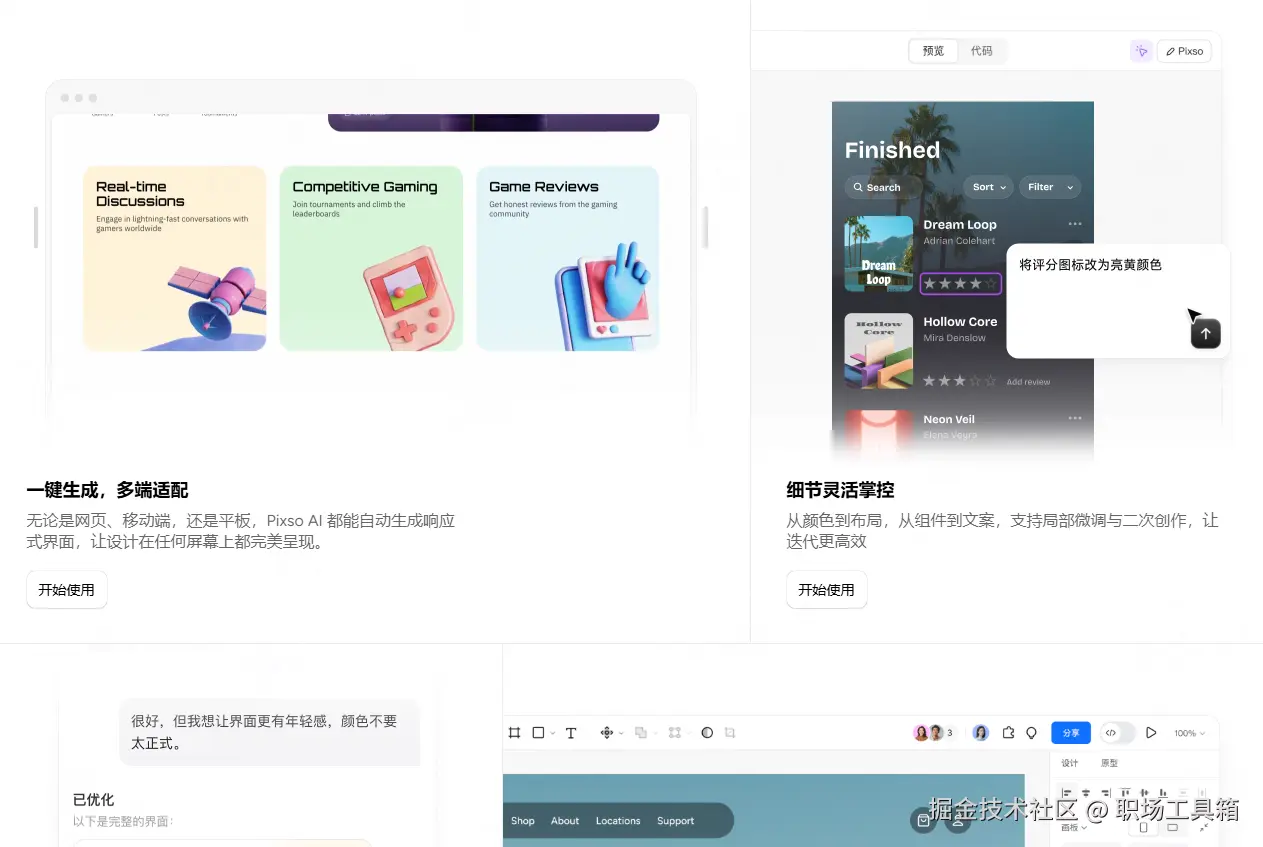Click the Neon Veil title text

pos(949,419)
